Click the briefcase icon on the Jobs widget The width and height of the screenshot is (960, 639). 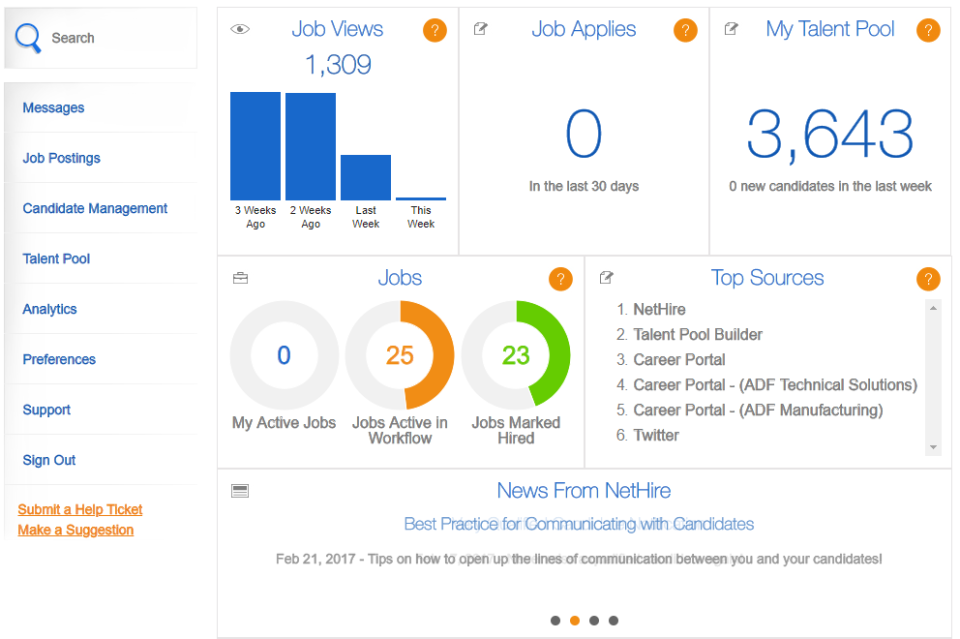pos(240,279)
